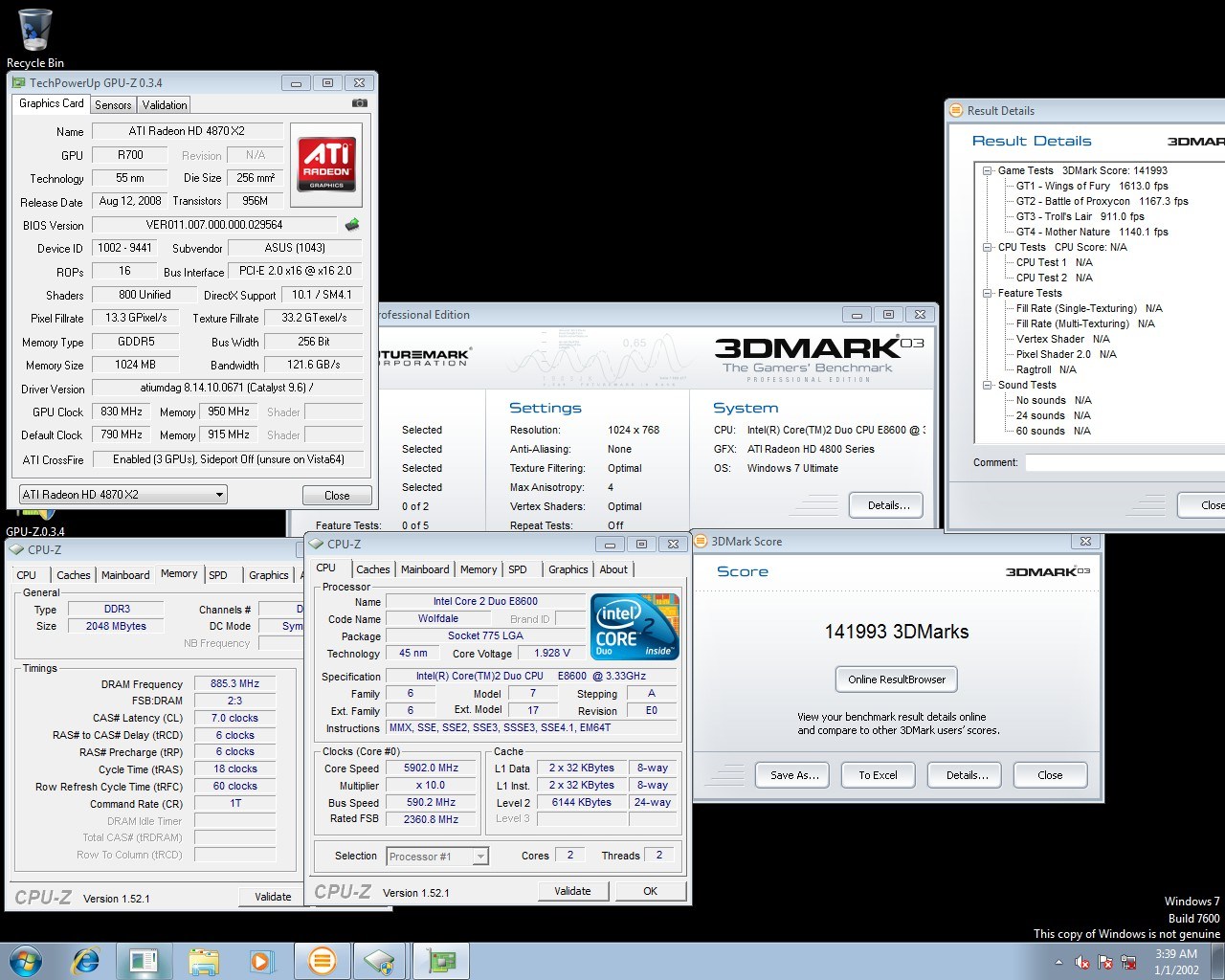
Task: Select the GT2 - Battle of Proxycon result row
Action: coord(1102,201)
